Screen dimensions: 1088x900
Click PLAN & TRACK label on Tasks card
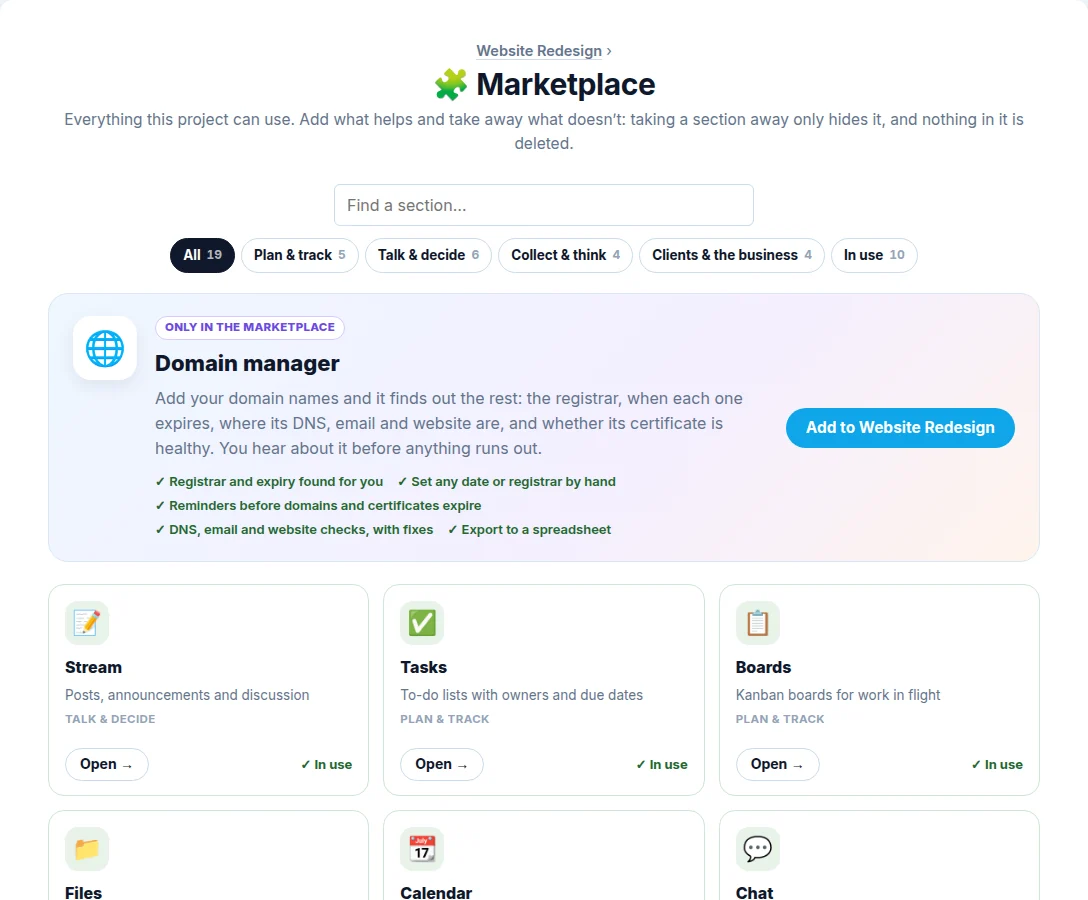(445, 720)
